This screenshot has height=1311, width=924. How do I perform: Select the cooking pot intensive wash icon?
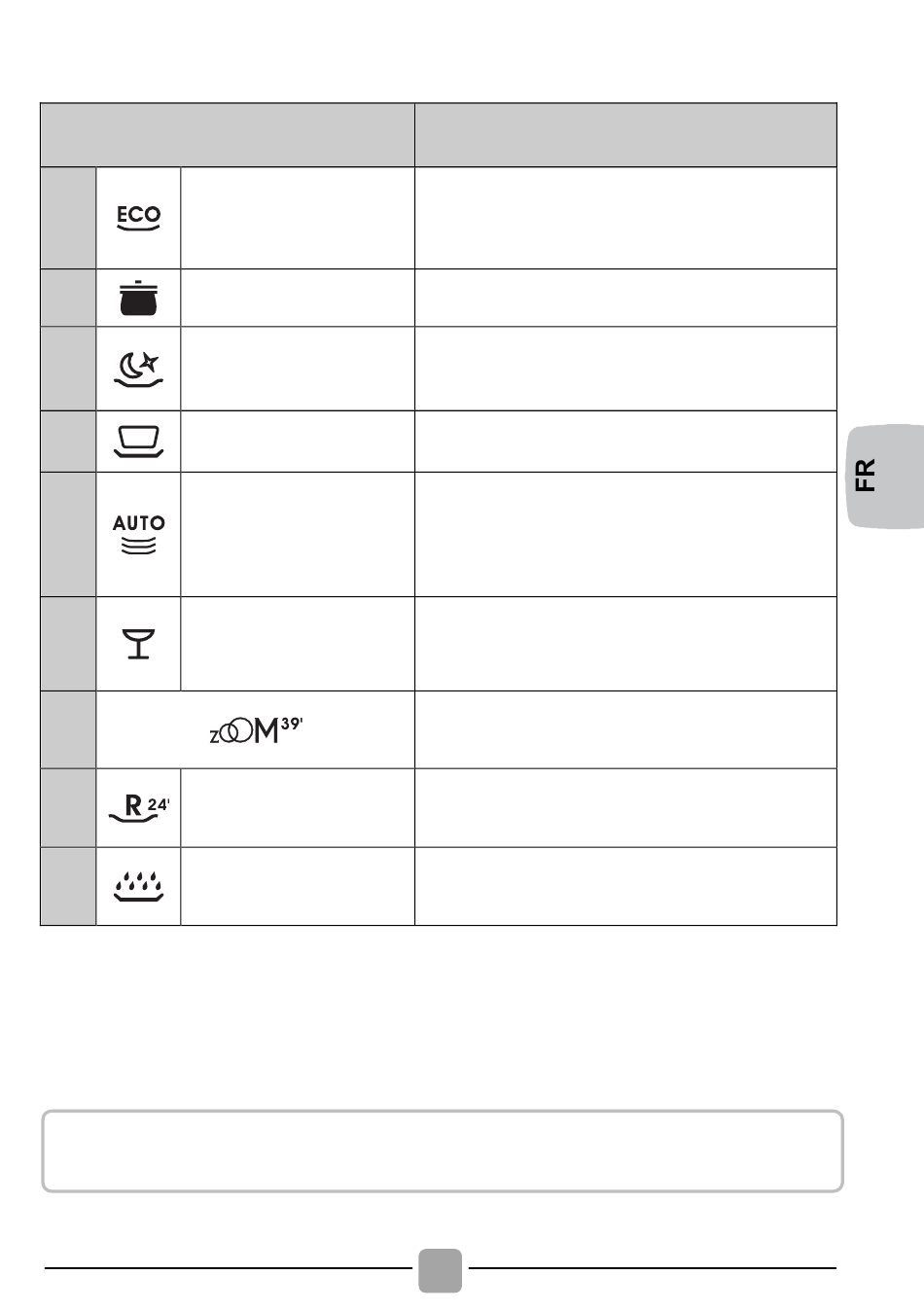(x=138, y=298)
